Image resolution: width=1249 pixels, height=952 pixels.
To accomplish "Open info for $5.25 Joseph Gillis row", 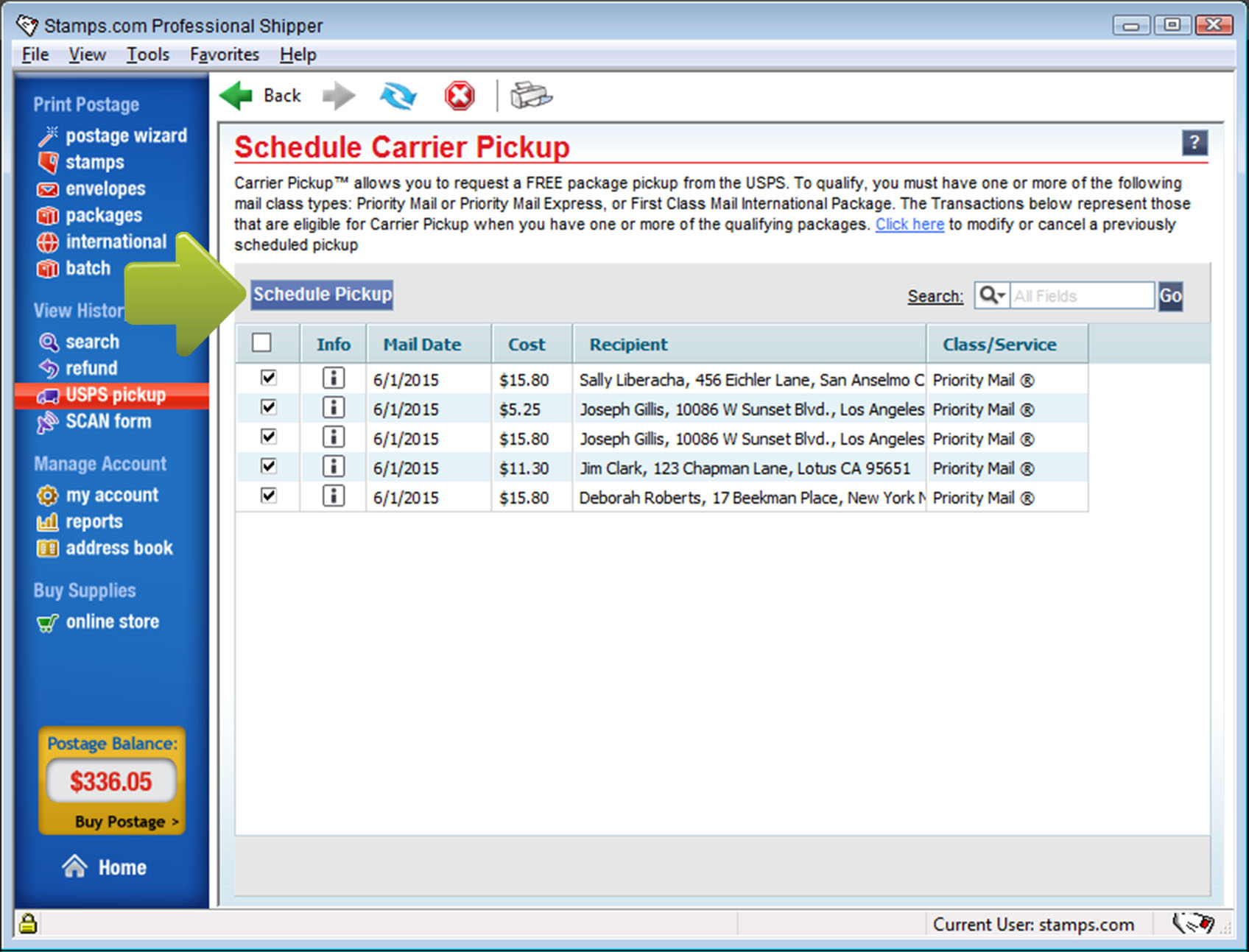I will coord(334,409).
